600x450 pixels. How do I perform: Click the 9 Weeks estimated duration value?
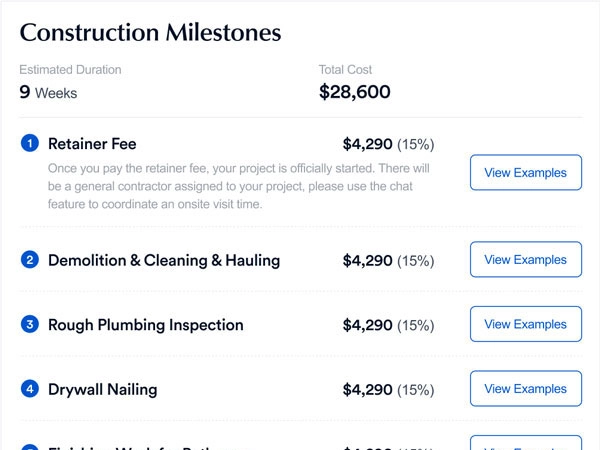tap(48, 92)
